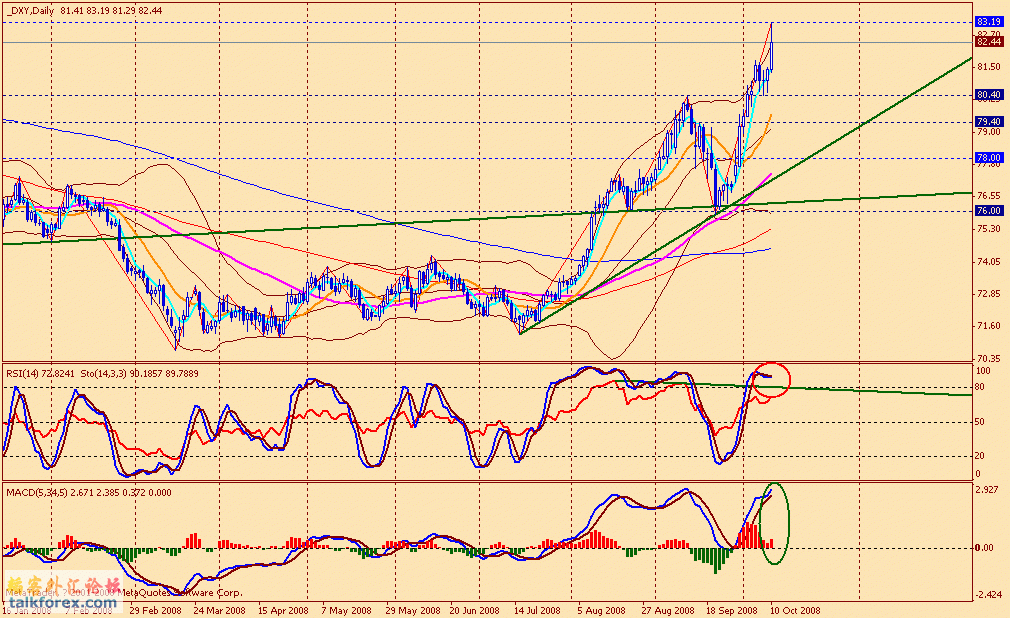Click the 50 level on RSI scale
Viewport: 1010px width, 618px height.
[x=980, y=423]
